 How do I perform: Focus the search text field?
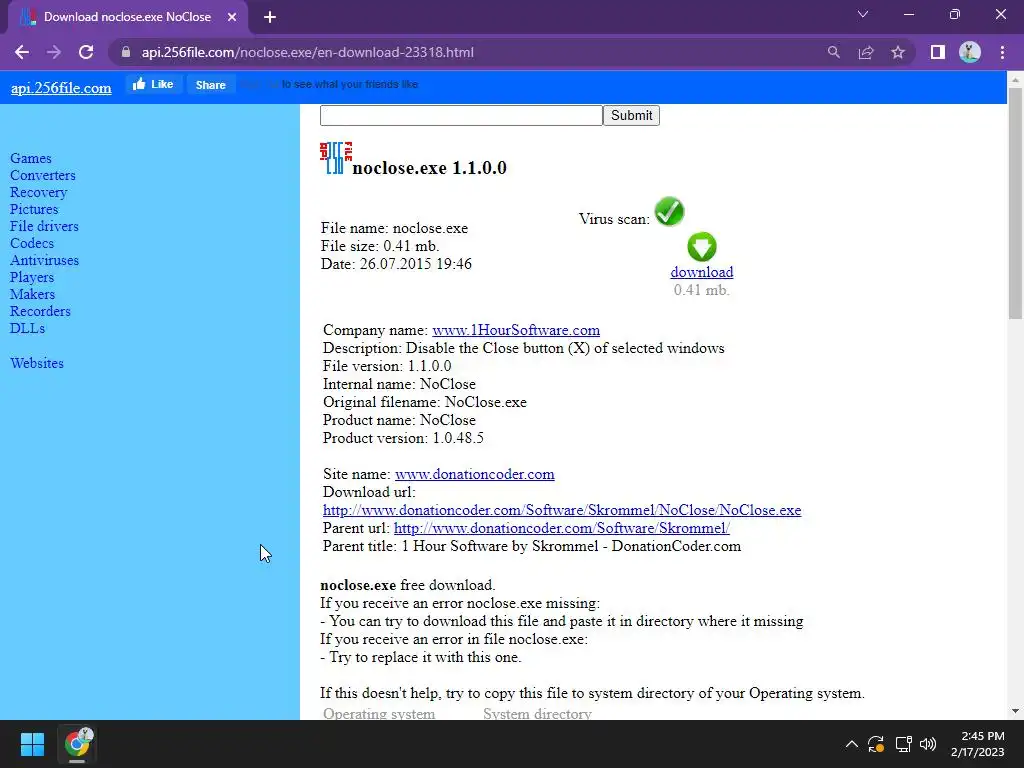click(x=461, y=116)
